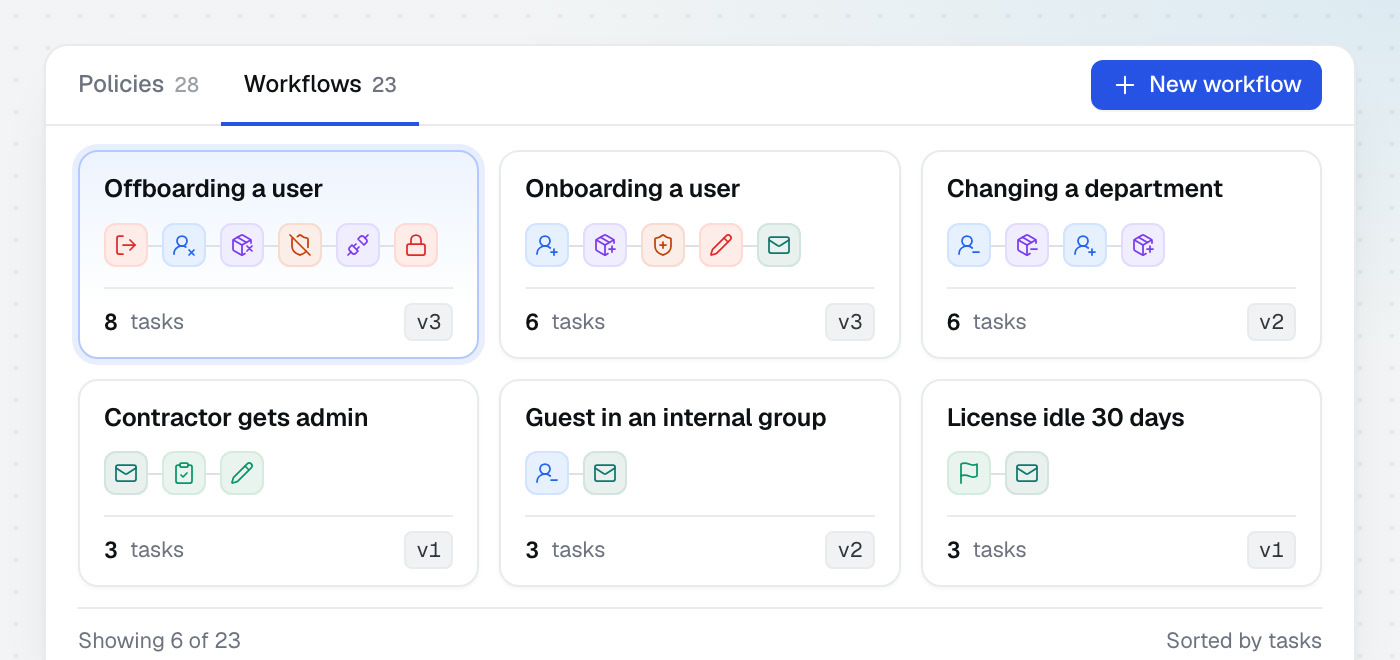Image resolution: width=1400 pixels, height=660 pixels.
Task: Click the remove-user icon in Offboarding a user
Action: (184, 245)
